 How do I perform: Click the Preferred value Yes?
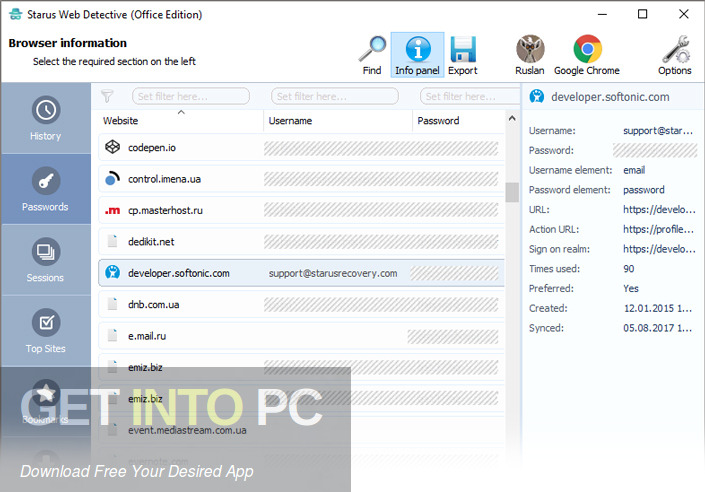tap(631, 289)
